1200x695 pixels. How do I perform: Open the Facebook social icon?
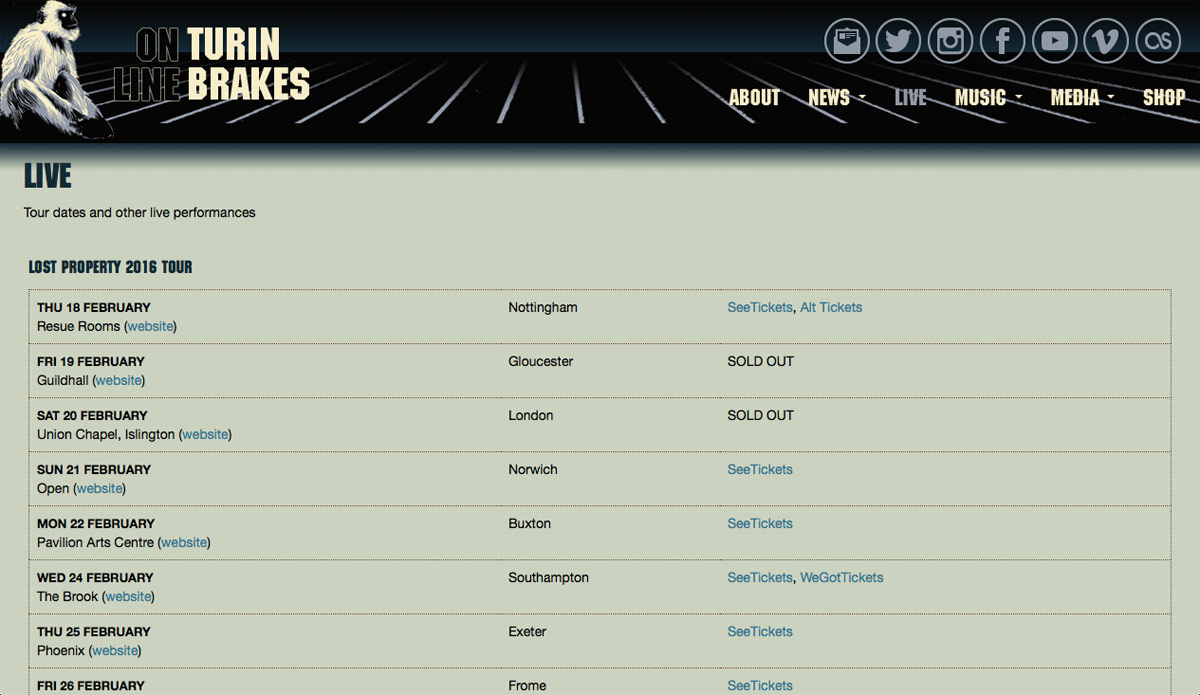(x=1003, y=41)
